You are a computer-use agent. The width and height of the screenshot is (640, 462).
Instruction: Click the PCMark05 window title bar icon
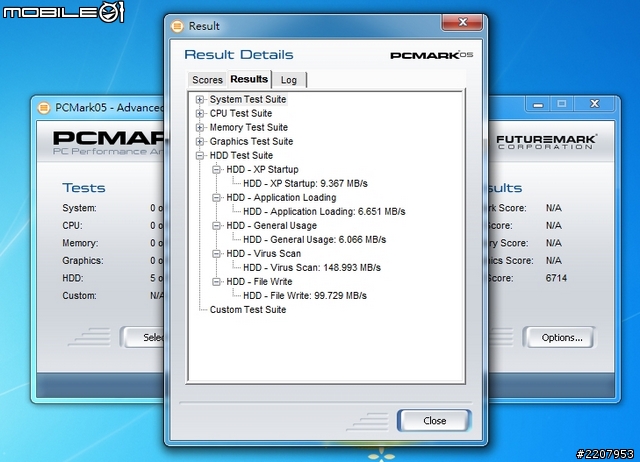[x=43, y=108]
